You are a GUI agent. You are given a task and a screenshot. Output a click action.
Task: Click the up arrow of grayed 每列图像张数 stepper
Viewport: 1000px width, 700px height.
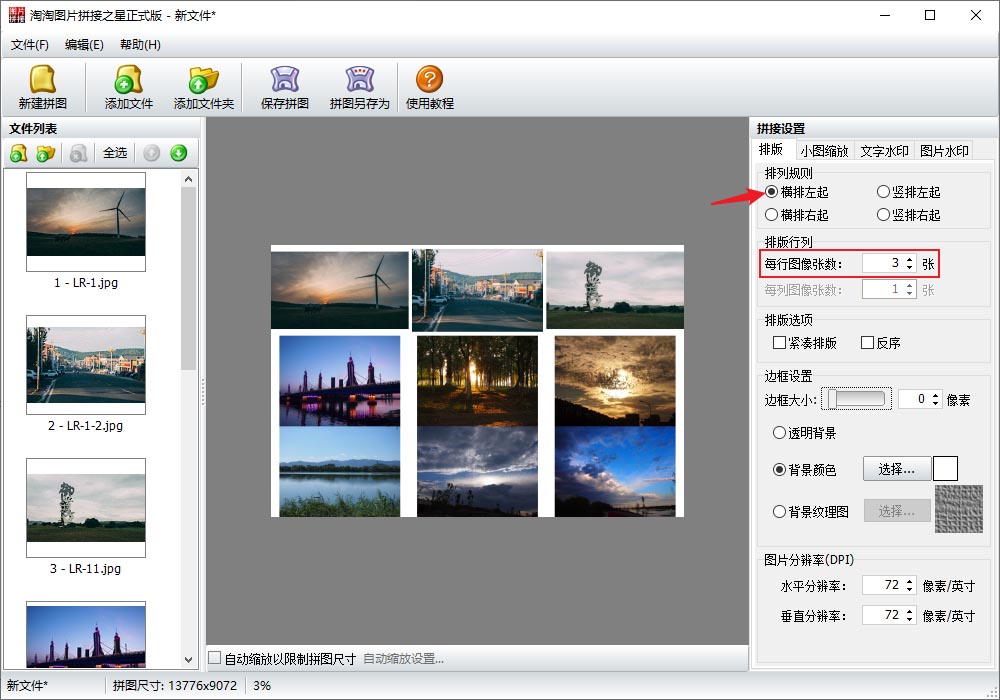[x=909, y=285]
